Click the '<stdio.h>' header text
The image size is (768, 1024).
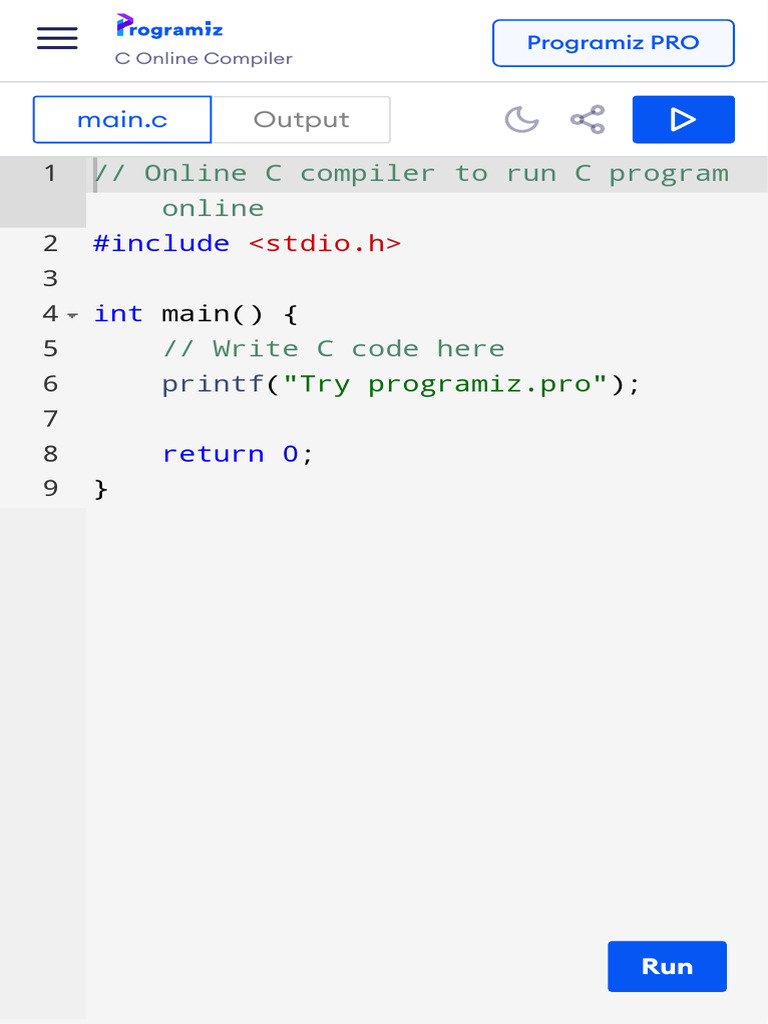(x=325, y=244)
